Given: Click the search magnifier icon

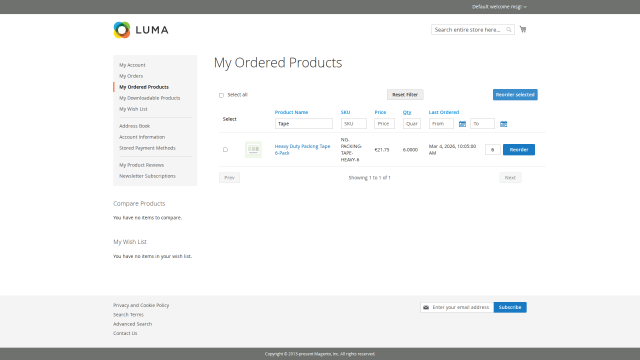Looking at the screenshot, I should point(509,29).
